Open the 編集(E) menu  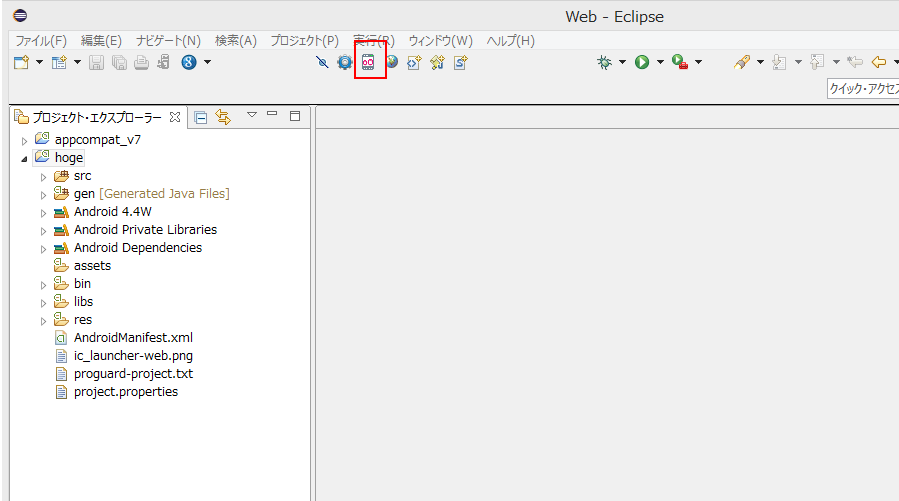click(101, 41)
